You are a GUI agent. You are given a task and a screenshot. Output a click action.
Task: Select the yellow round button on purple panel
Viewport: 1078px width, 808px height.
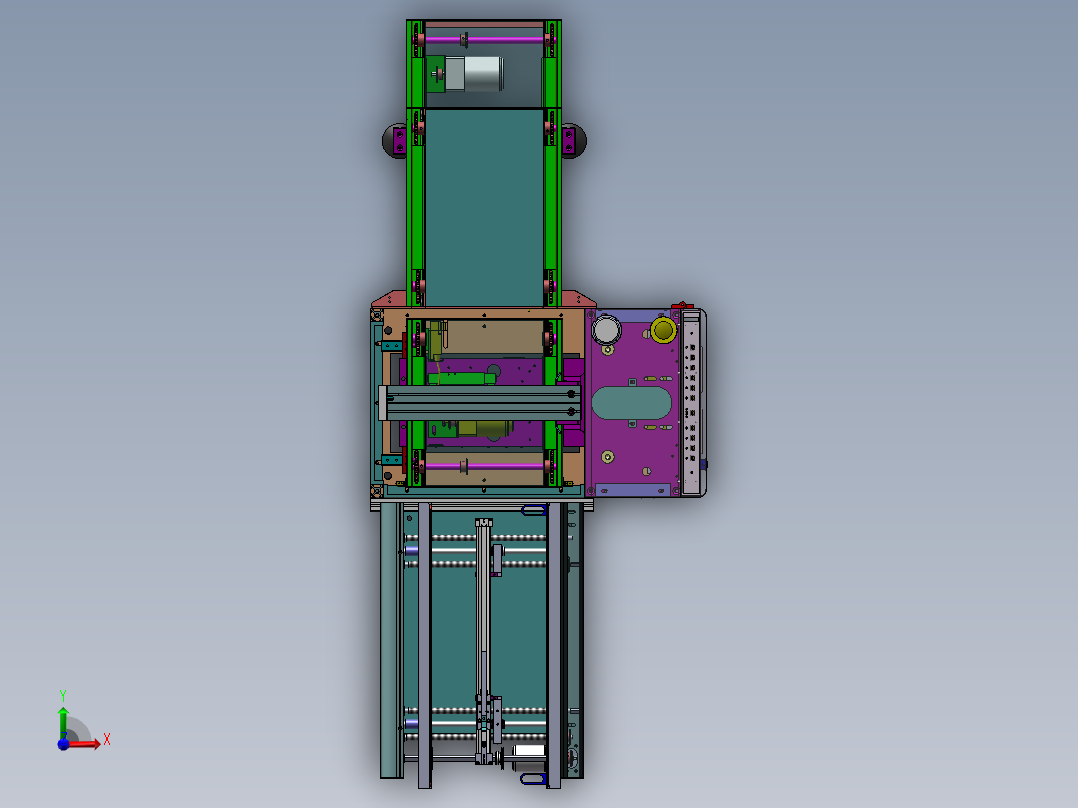tap(663, 330)
